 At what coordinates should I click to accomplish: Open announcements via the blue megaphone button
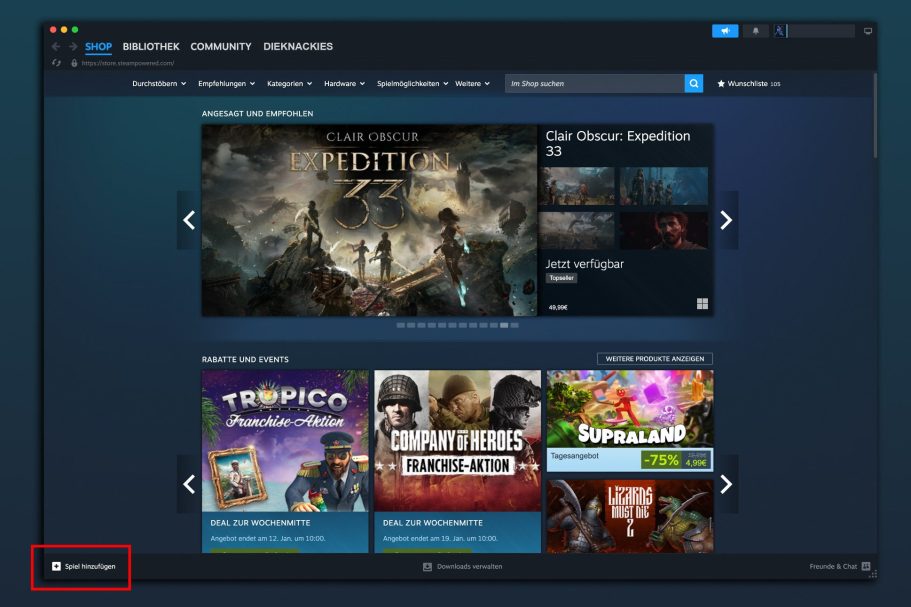click(x=725, y=31)
